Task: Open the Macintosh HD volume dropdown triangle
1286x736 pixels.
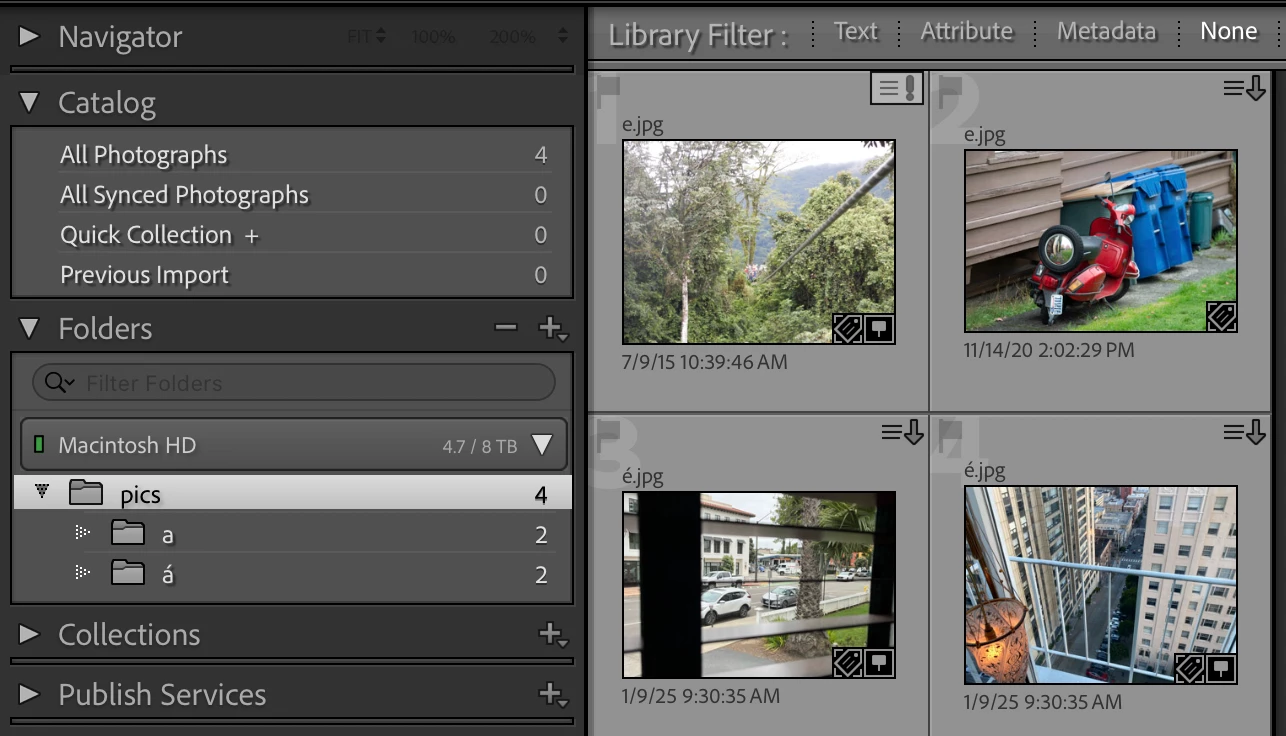Action: [x=541, y=445]
